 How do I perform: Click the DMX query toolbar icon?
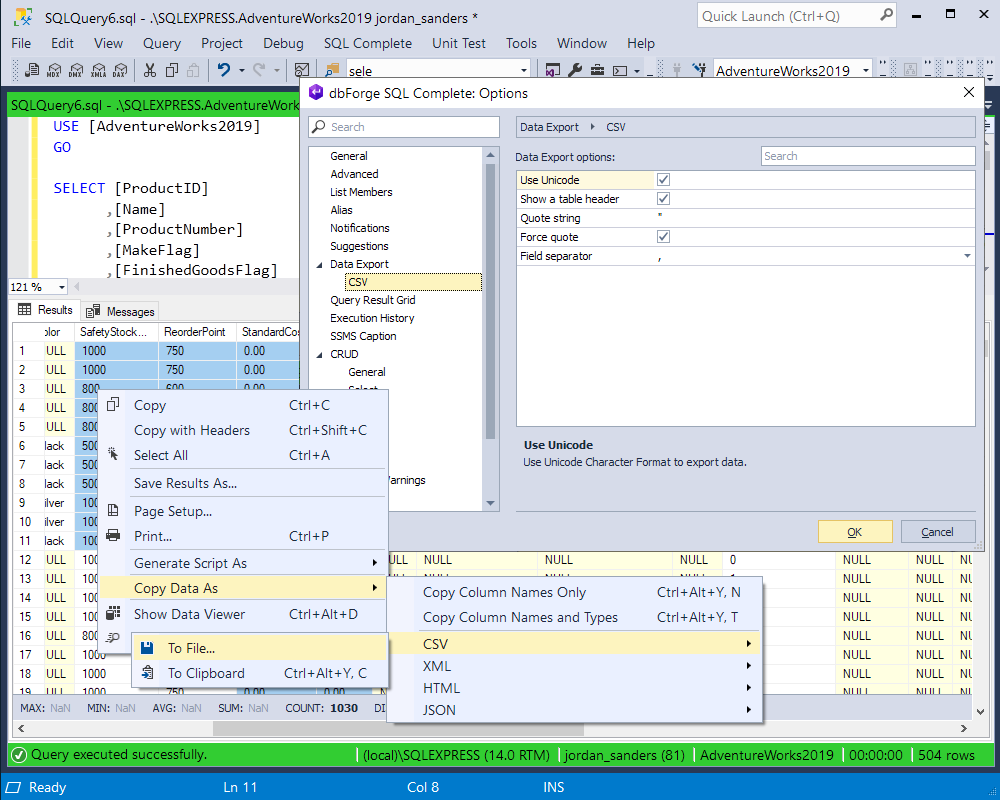click(x=76, y=70)
